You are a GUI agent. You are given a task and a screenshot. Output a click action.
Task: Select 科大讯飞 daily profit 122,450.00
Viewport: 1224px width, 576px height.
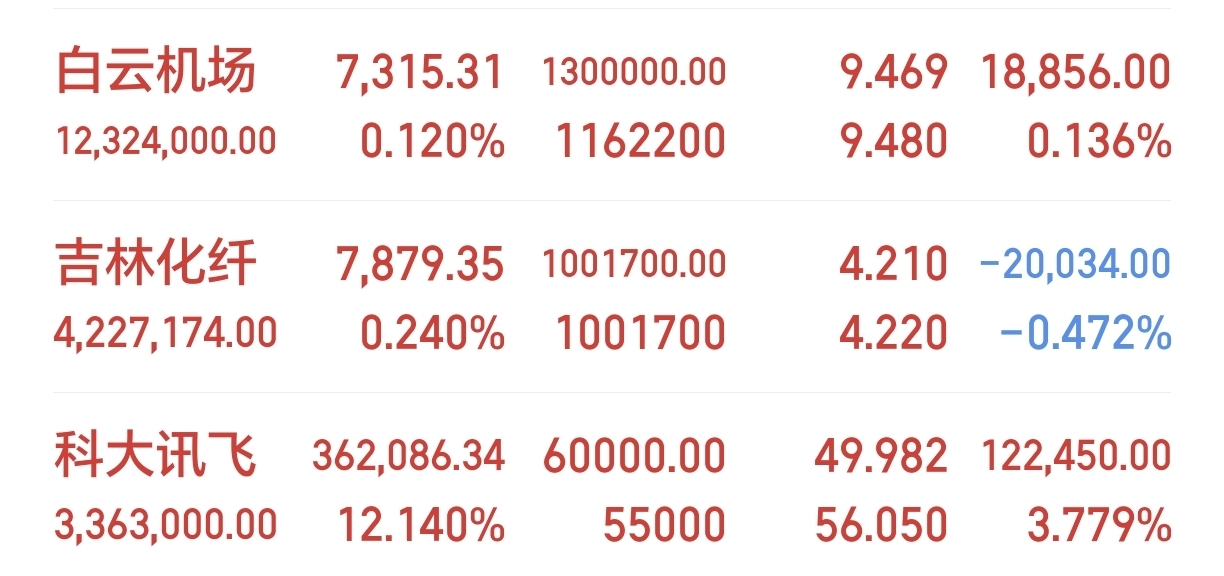1076,457
